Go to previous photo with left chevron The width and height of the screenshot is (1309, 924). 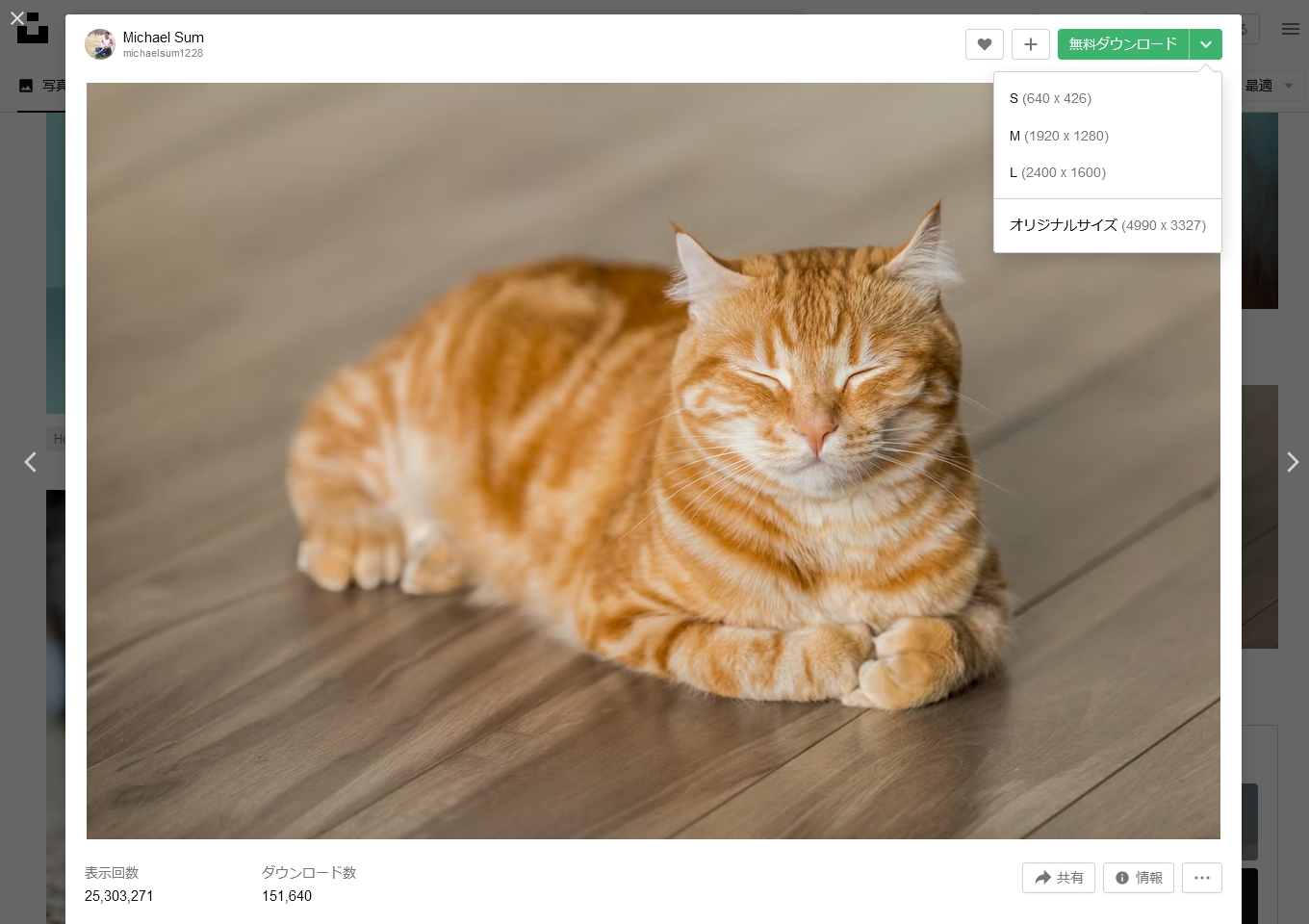(30, 463)
